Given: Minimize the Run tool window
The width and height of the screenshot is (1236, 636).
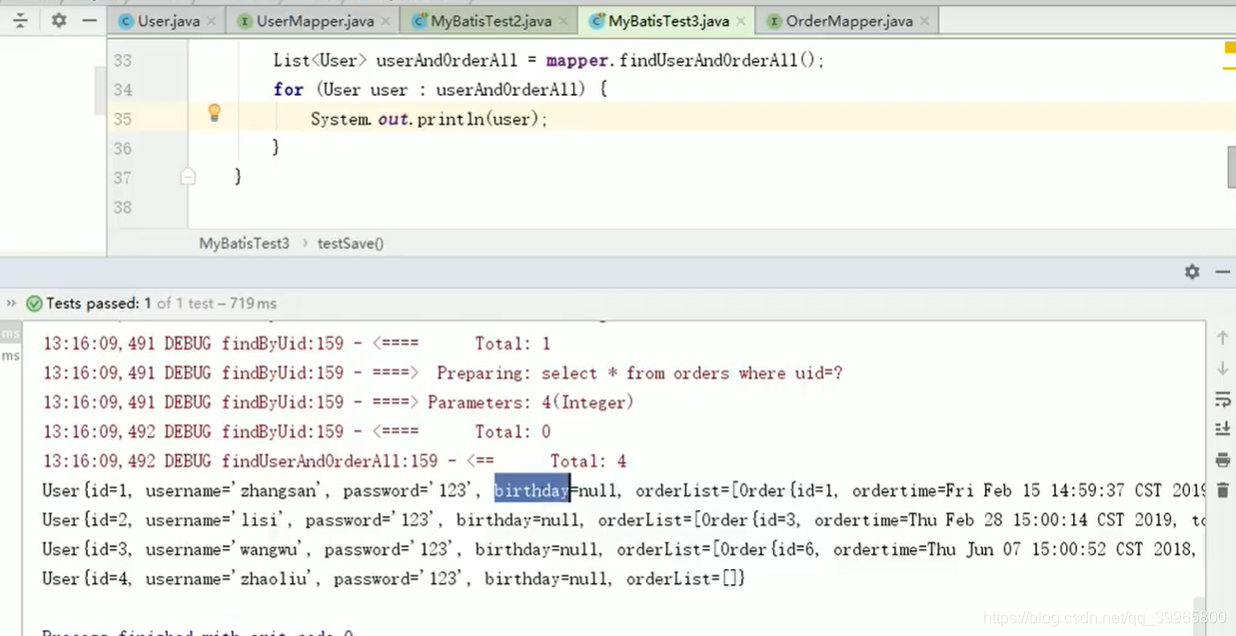Looking at the screenshot, I should pos(1222,271).
